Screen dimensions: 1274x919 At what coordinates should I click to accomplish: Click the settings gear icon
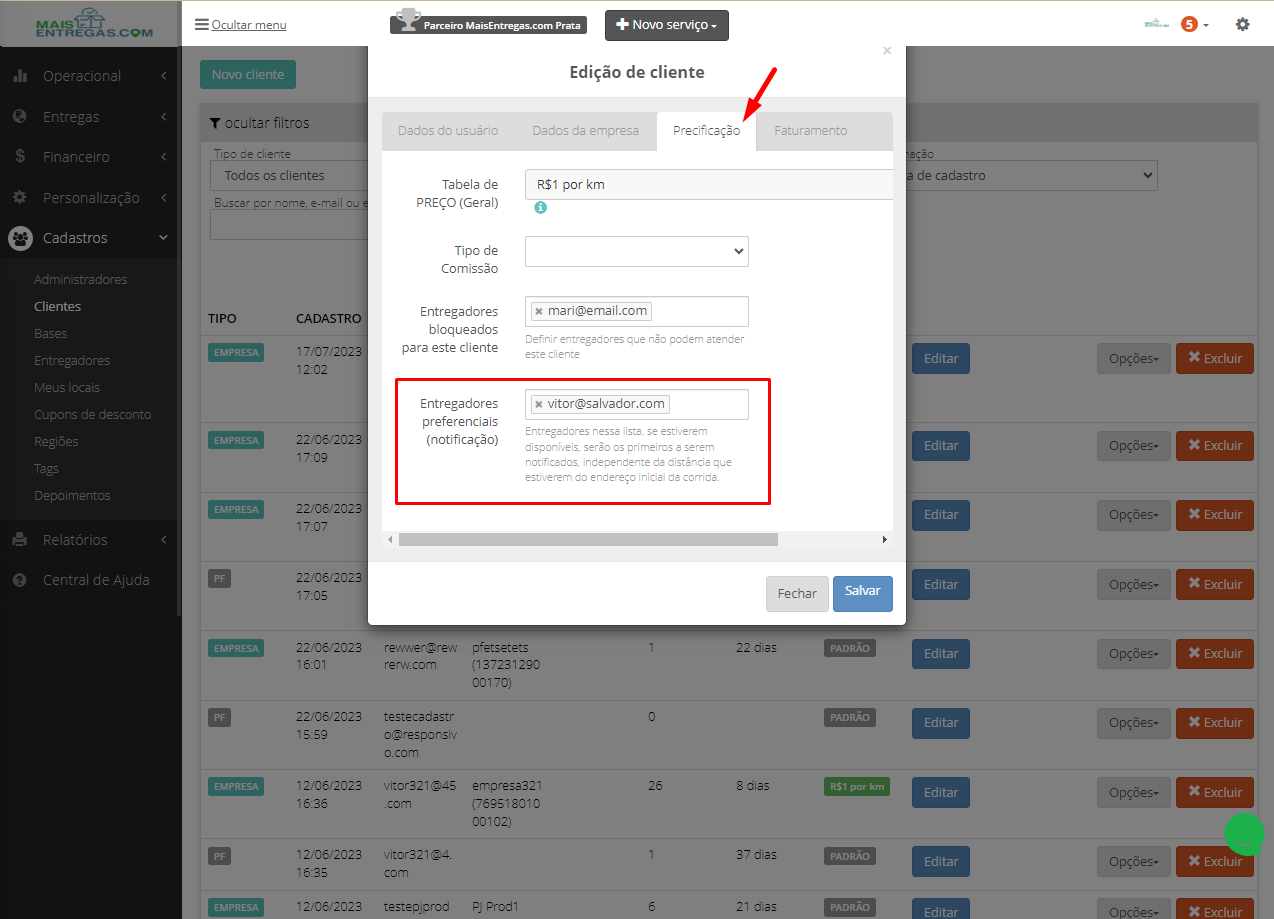point(1243,24)
